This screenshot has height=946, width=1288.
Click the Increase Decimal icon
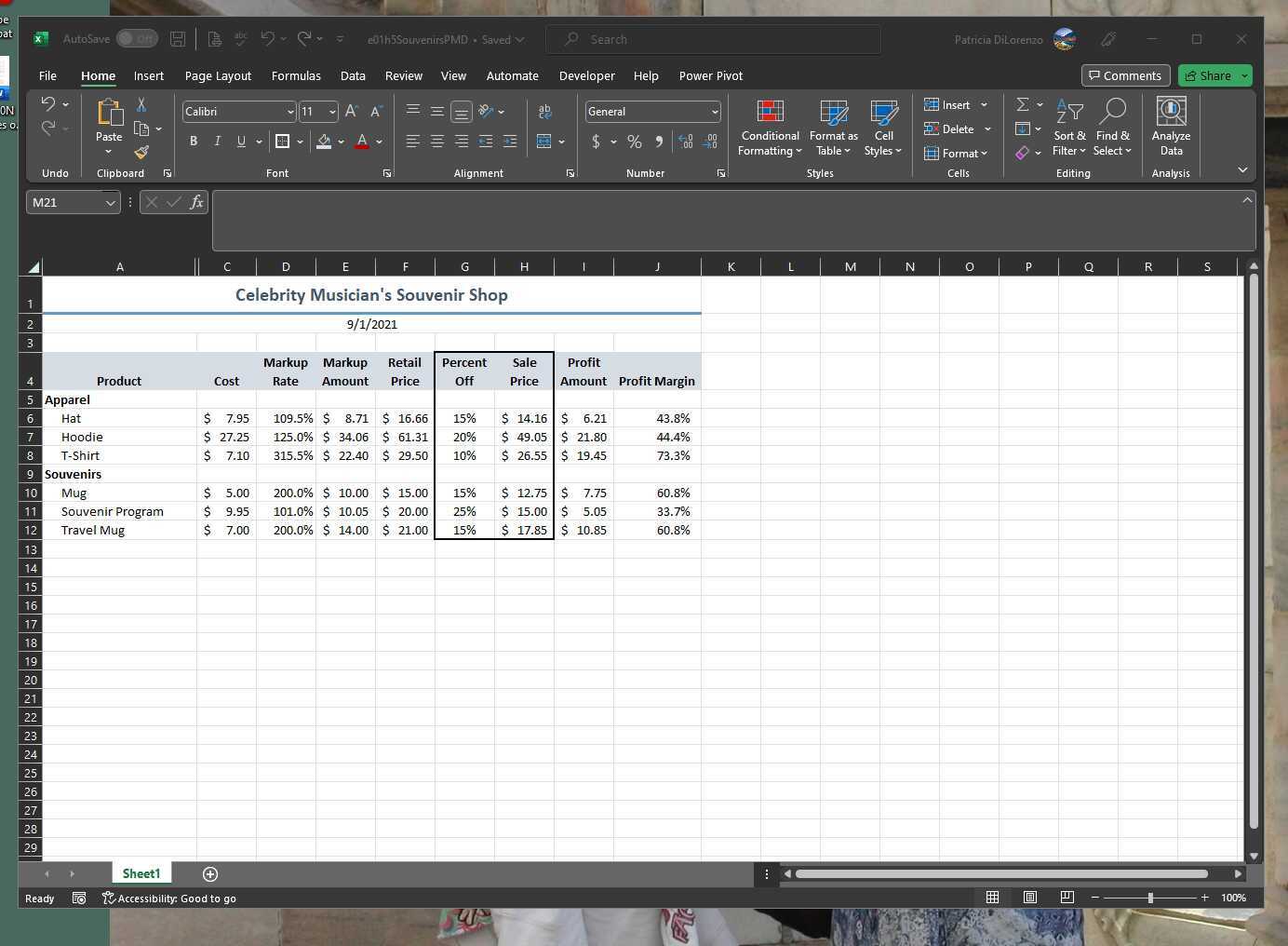pos(686,142)
